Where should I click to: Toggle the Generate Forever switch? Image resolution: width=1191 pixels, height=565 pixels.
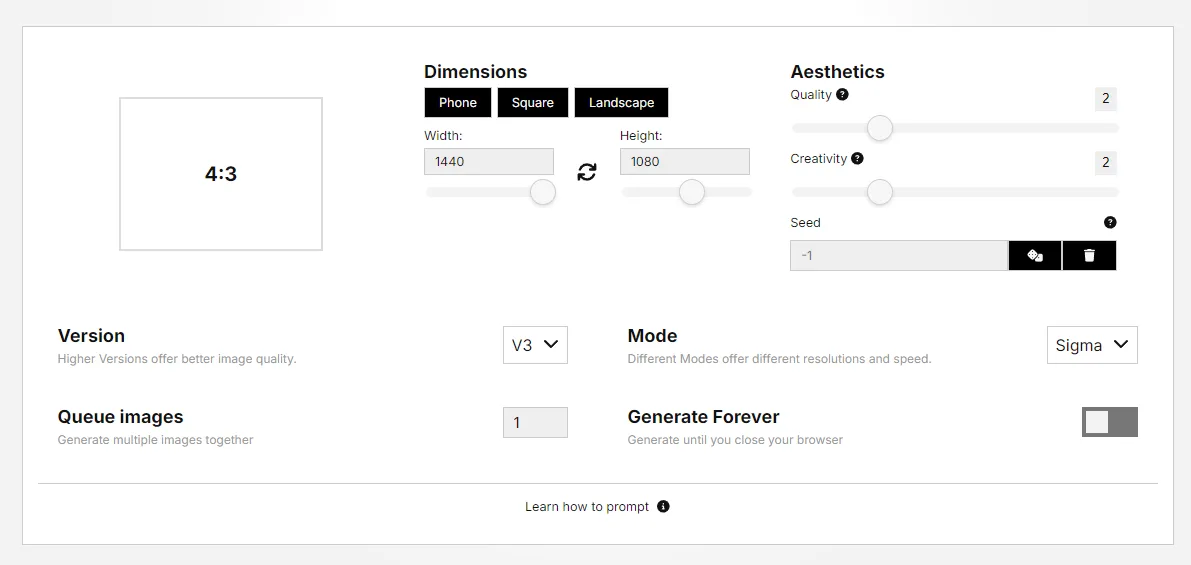click(x=1109, y=422)
